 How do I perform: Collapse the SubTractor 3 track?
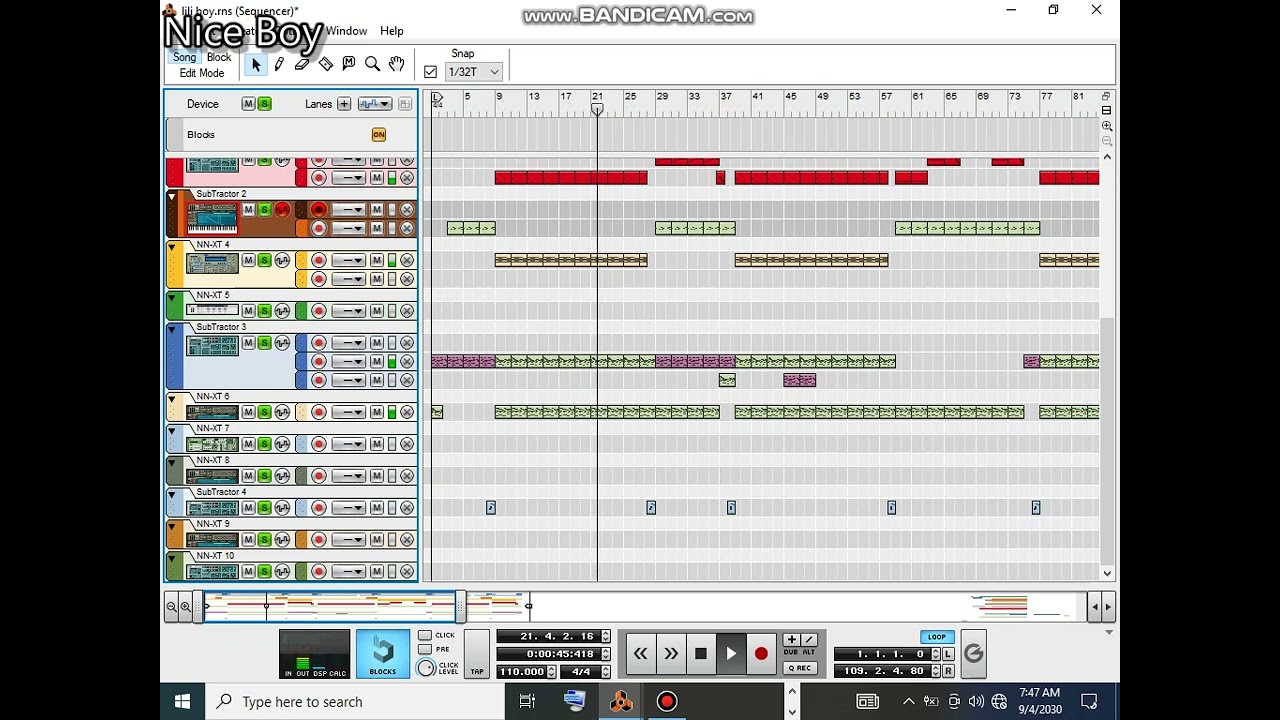(x=171, y=330)
